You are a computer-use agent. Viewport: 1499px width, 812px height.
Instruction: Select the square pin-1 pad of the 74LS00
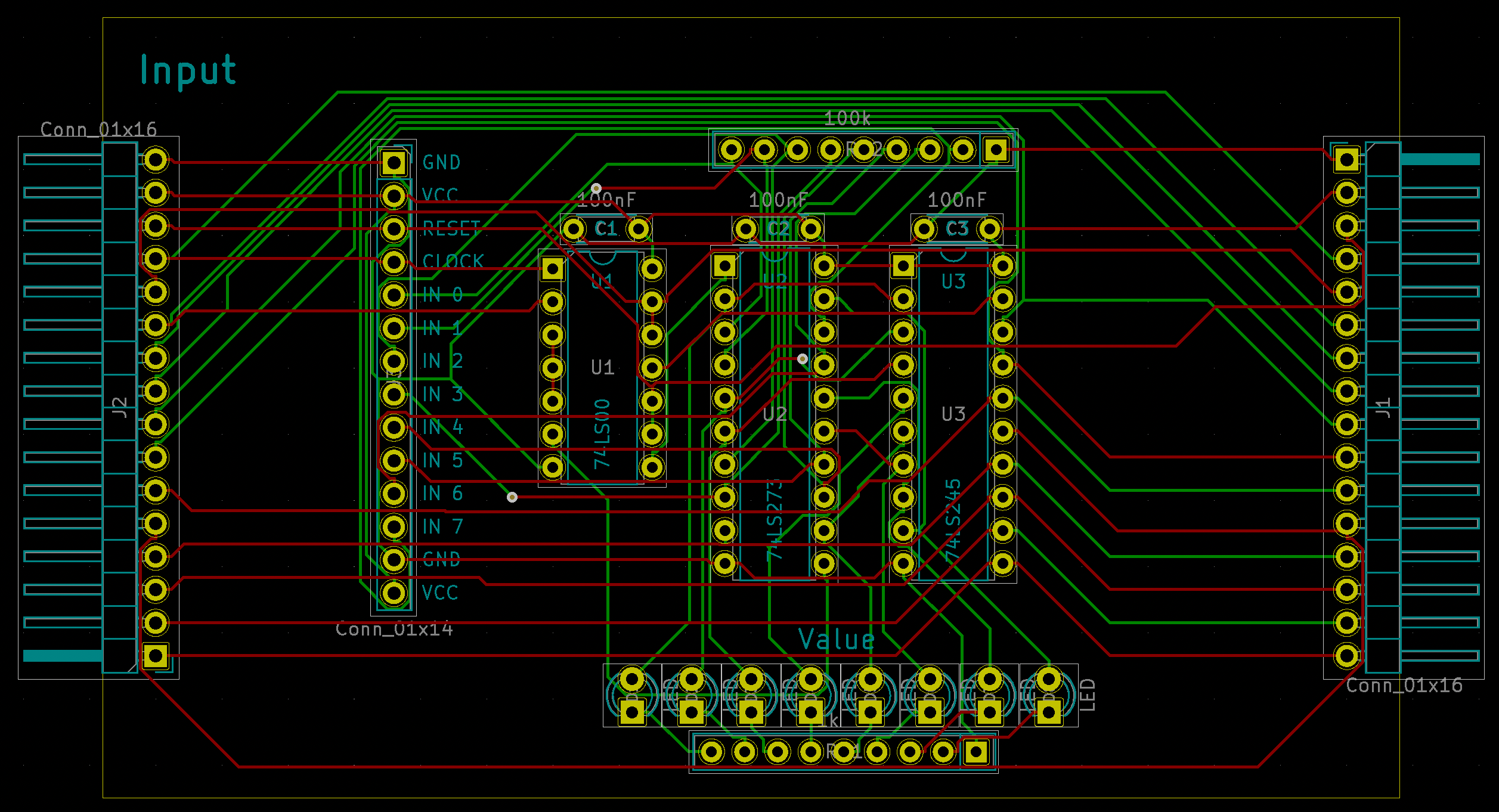[553, 269]
